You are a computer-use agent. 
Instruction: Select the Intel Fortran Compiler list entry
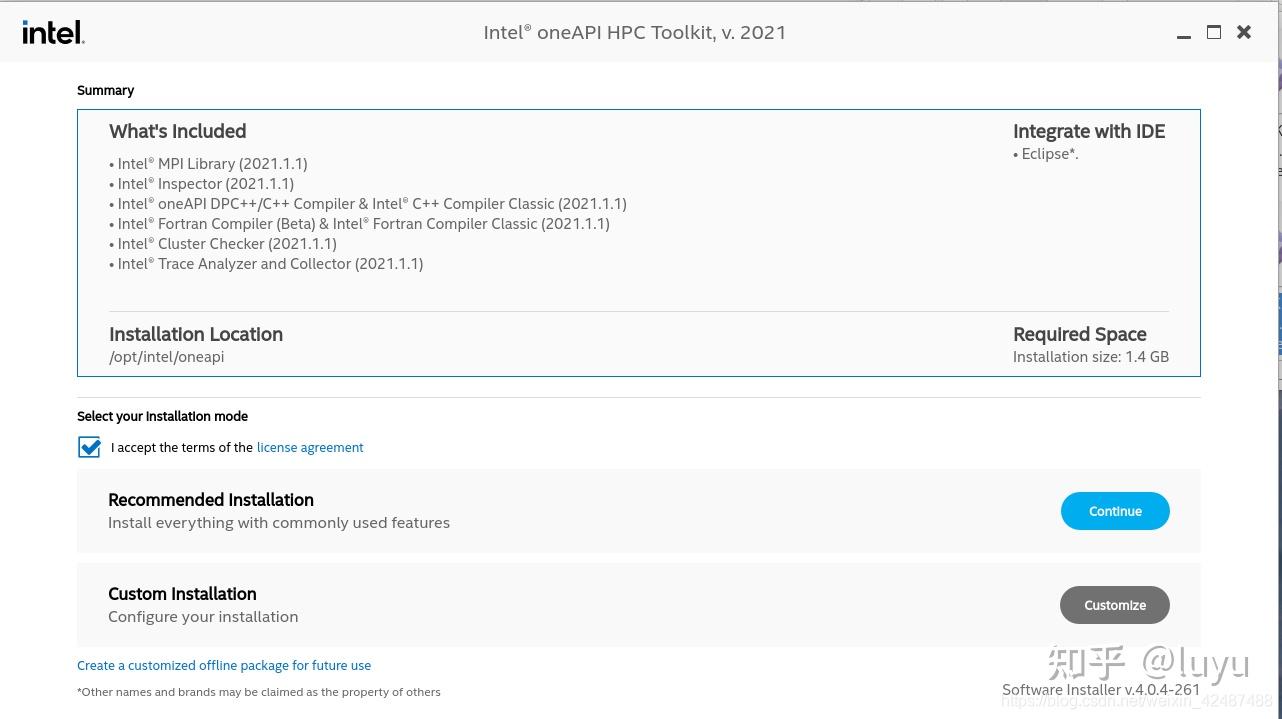[362, 223]
